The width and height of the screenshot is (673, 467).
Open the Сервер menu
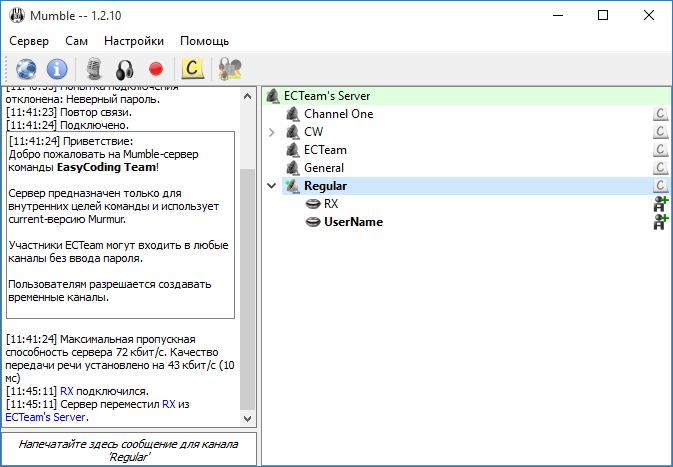(x=29, y=41)
